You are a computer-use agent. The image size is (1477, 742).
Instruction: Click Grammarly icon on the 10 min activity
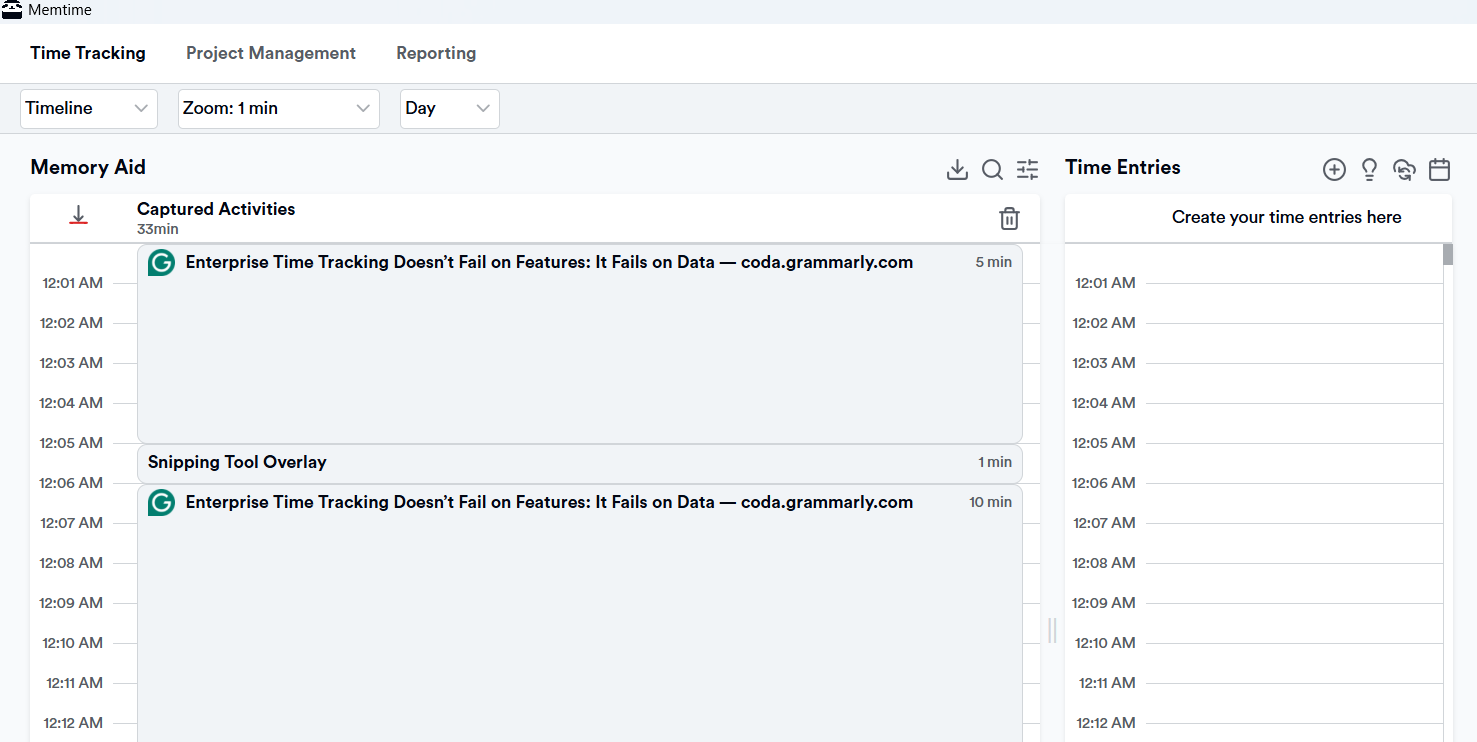[x=161, y=503]
